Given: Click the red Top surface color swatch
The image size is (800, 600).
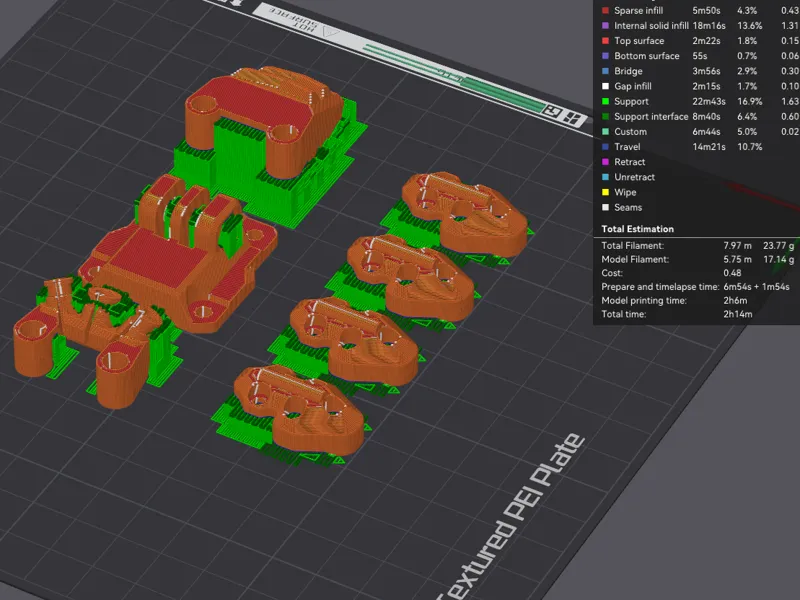Looking at the screenshot, I should [606, 41].
